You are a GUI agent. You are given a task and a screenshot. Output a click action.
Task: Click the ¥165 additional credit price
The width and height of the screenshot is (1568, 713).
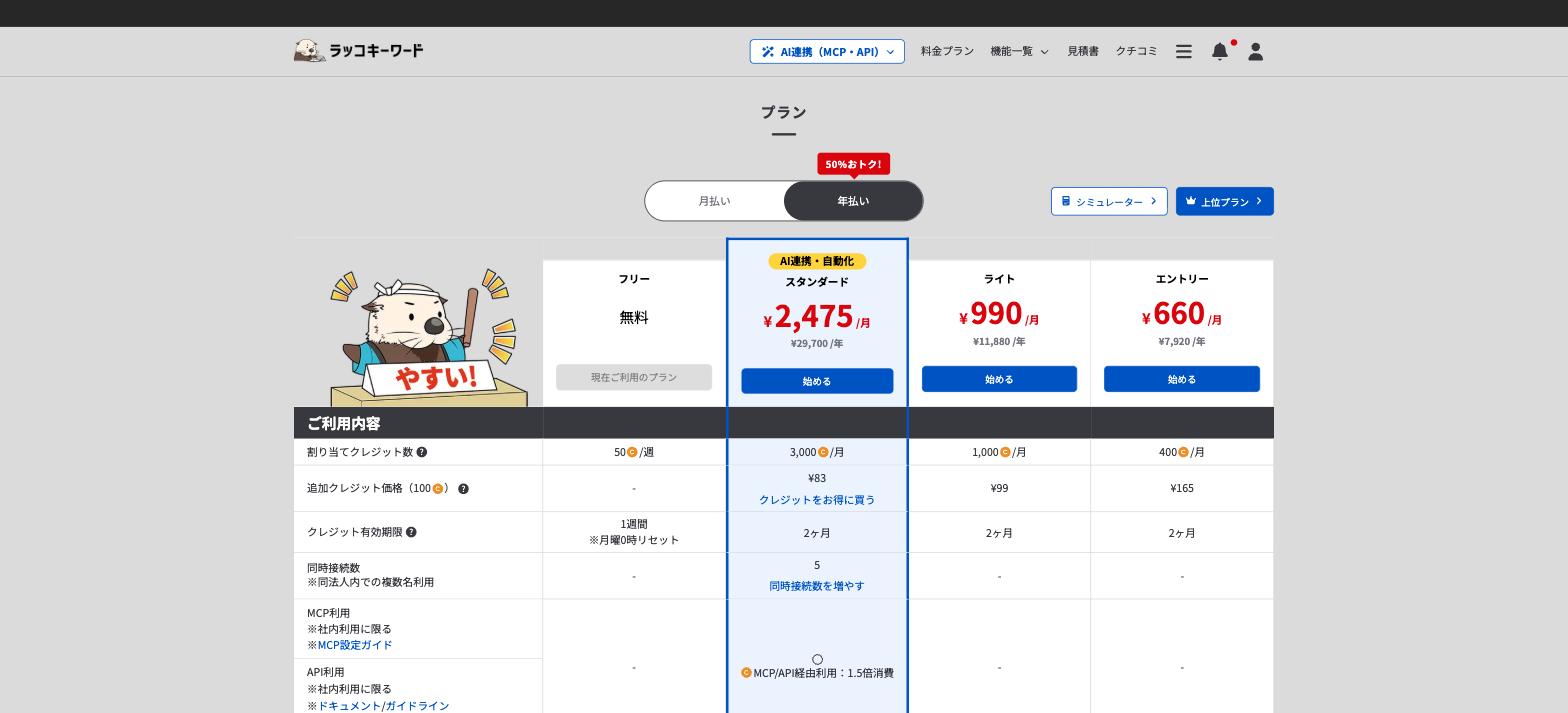[x=1182, y=488]
